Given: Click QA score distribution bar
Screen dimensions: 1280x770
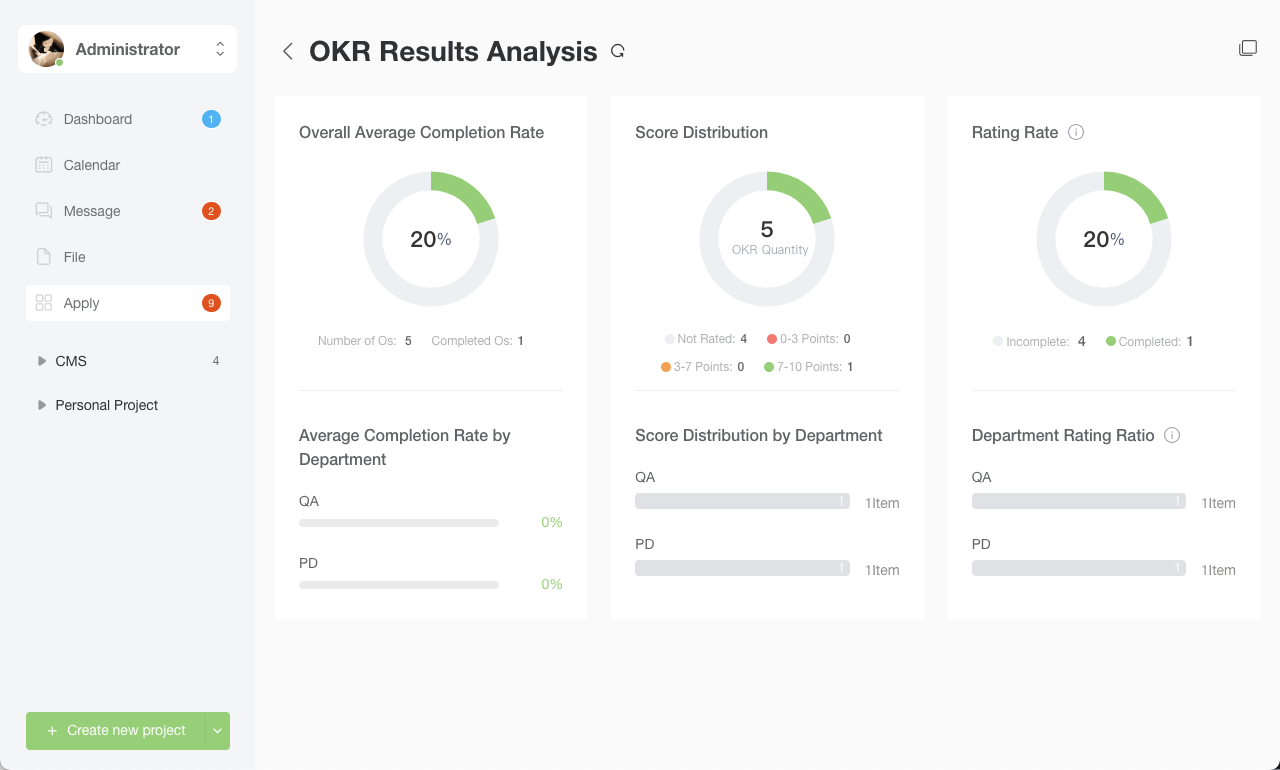Looking at the screenshot, I should 743,501.
